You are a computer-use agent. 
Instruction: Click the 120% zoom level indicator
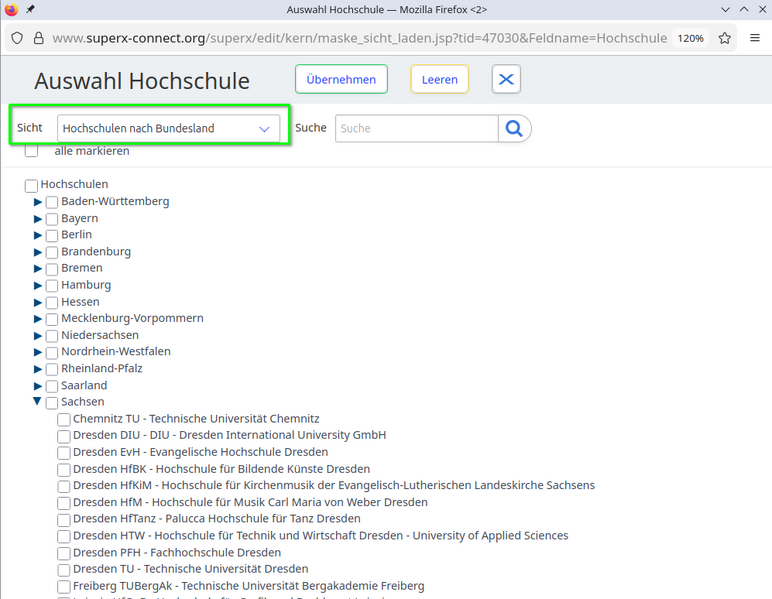tap(690, 38)
